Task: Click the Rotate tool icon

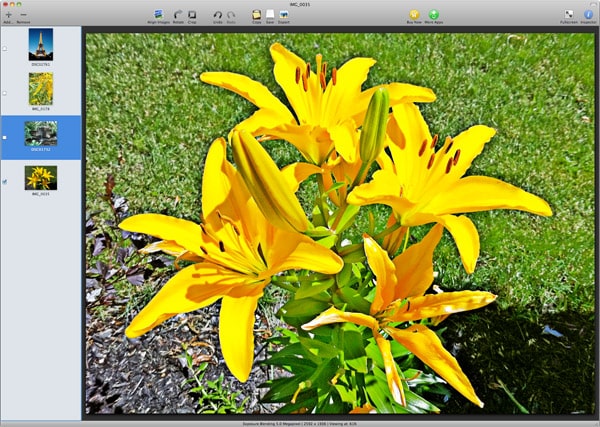Action: click(x=178, y=14)
